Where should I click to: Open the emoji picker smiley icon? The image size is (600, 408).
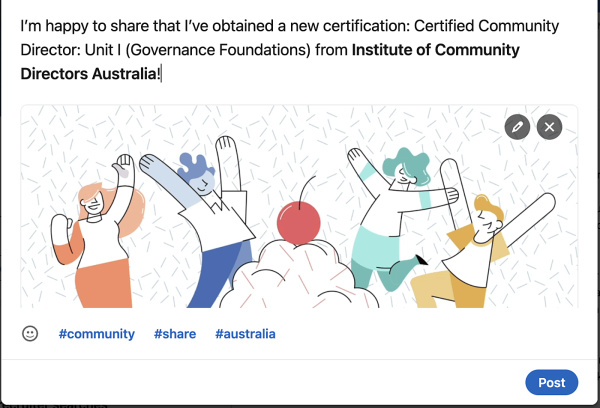30,334
